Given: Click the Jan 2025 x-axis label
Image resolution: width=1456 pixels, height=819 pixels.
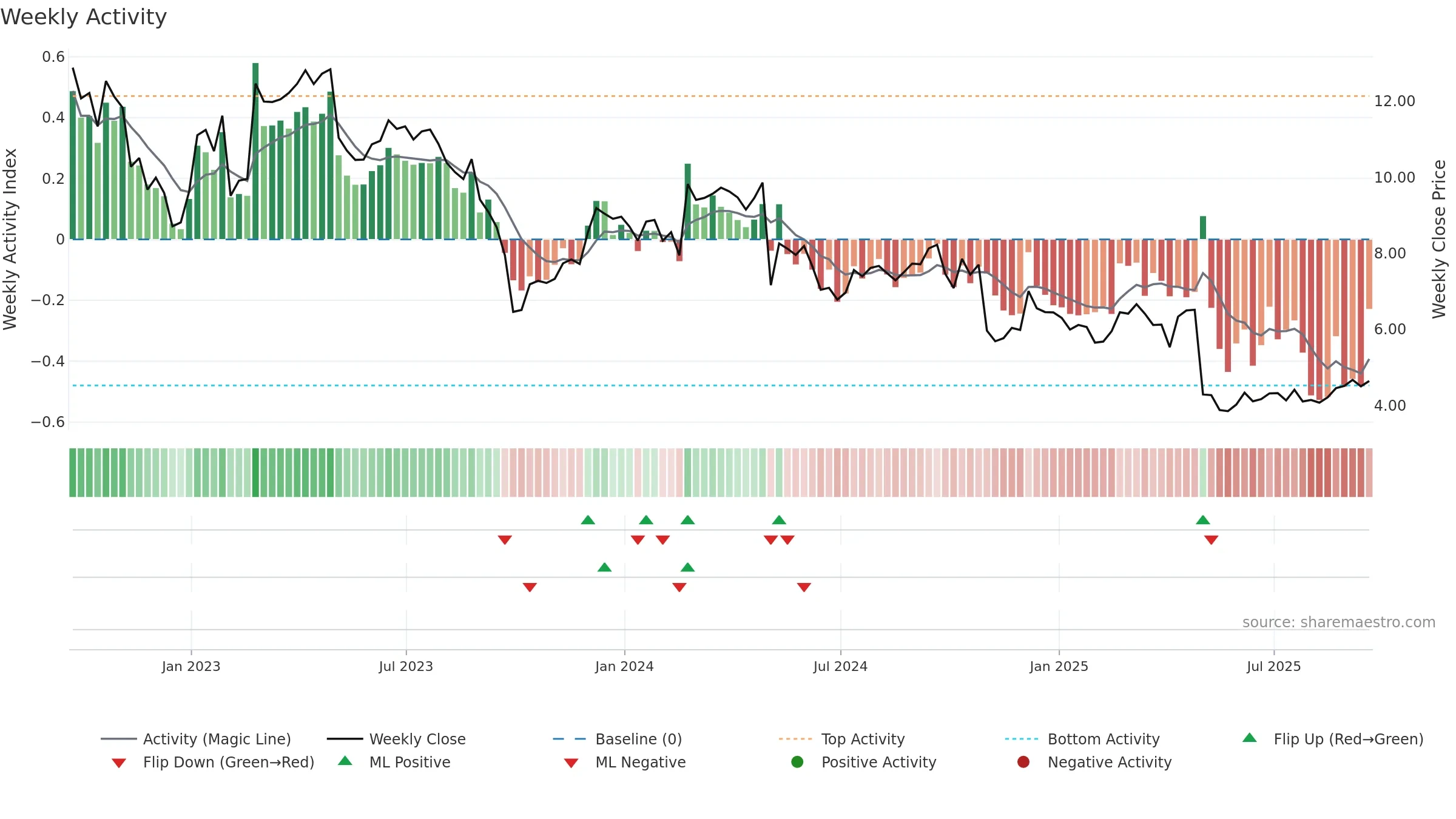Looking at the screenshot, I should pyautogui.click(x=1059, y=667).
